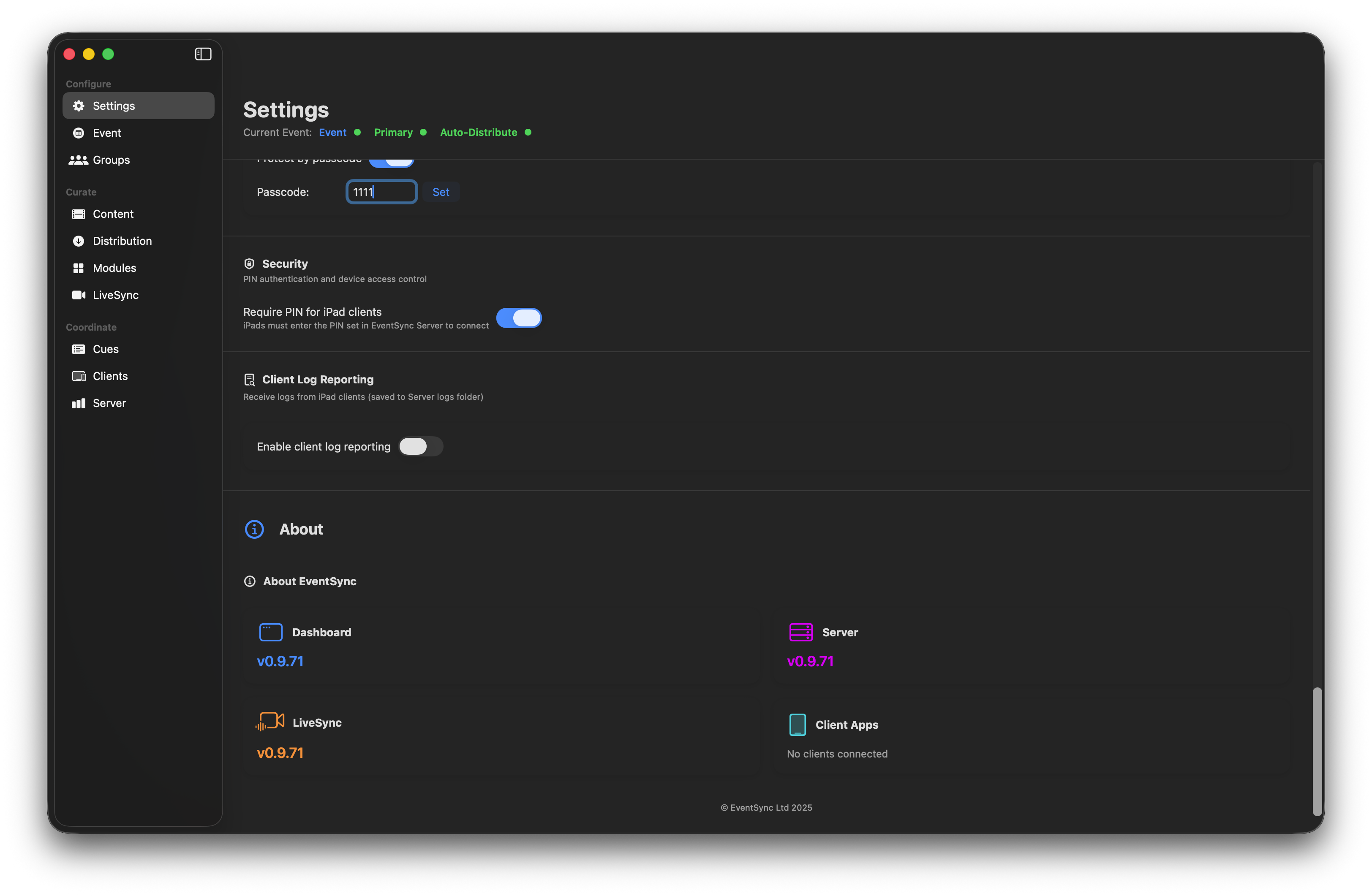Viewport: 1372px width, 896px height.
Task: Click the Security shield icon
Action: [x=249, y=264]
